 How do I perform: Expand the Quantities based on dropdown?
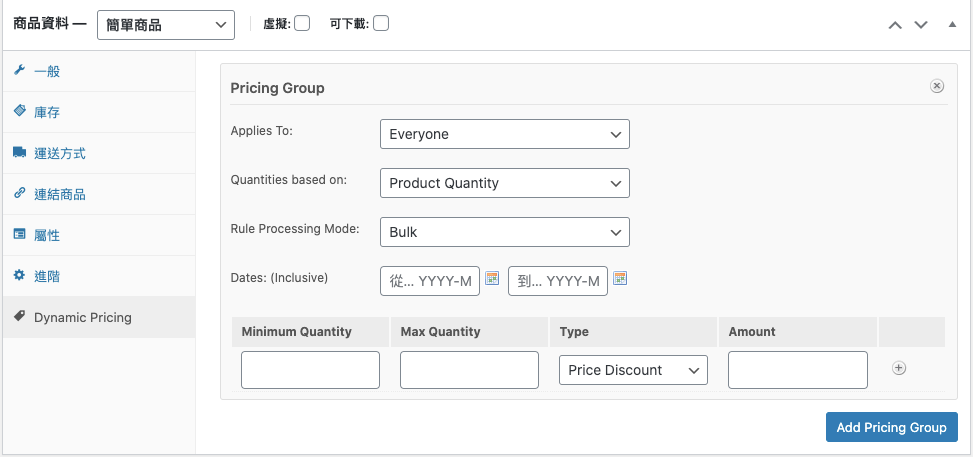tap(505, 183)
